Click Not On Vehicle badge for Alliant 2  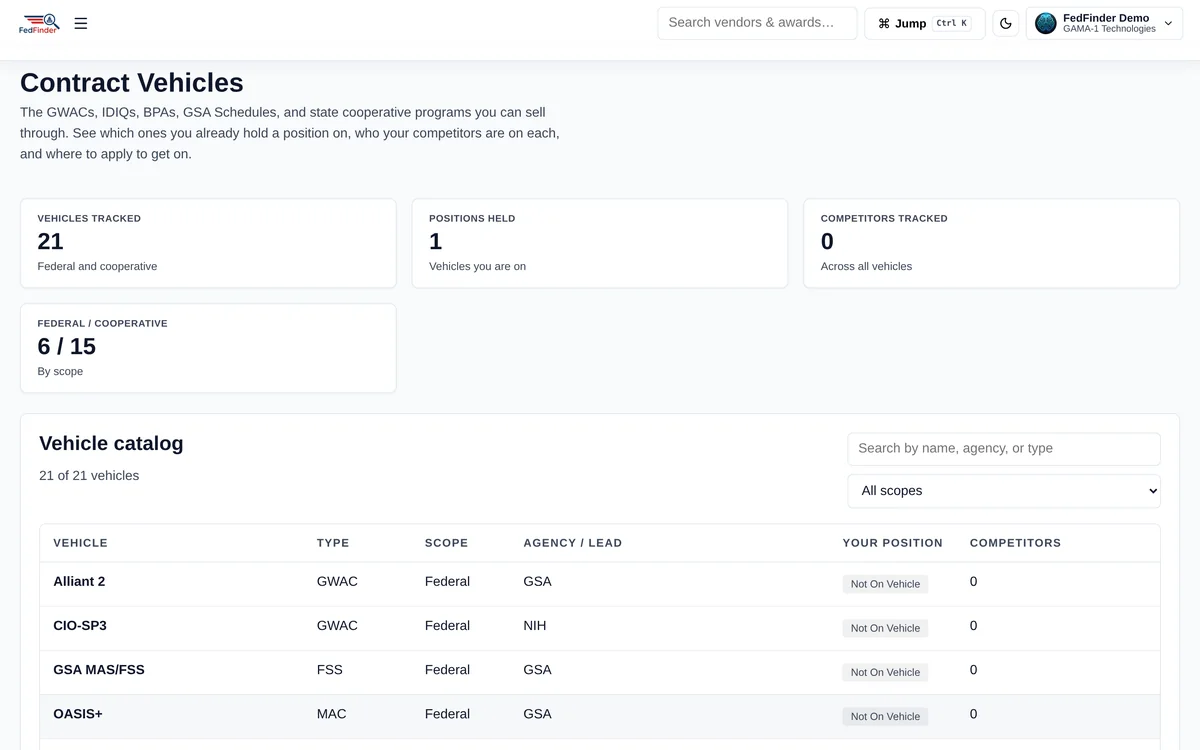coord(885,584)
